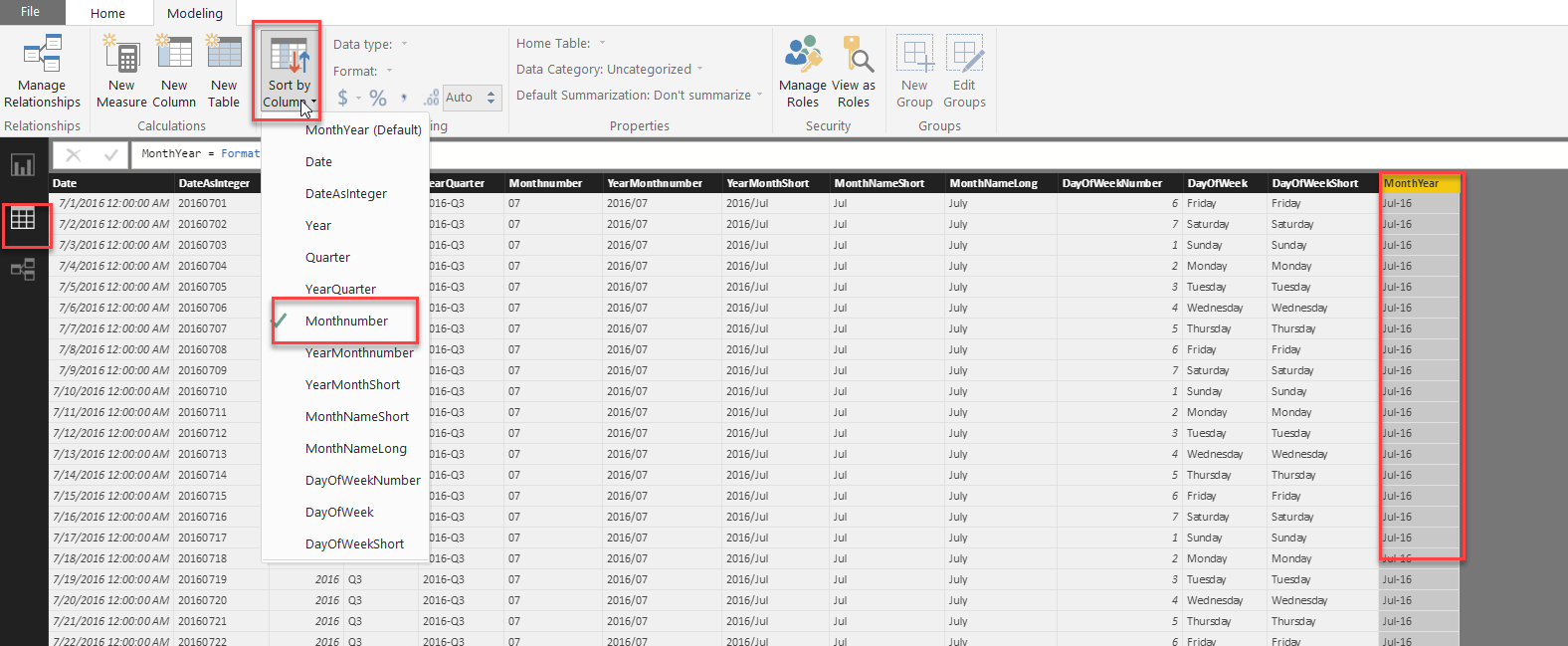Select the Date column header
Image resolution: width=1568 pixels, height=646 pixels.
111,183
